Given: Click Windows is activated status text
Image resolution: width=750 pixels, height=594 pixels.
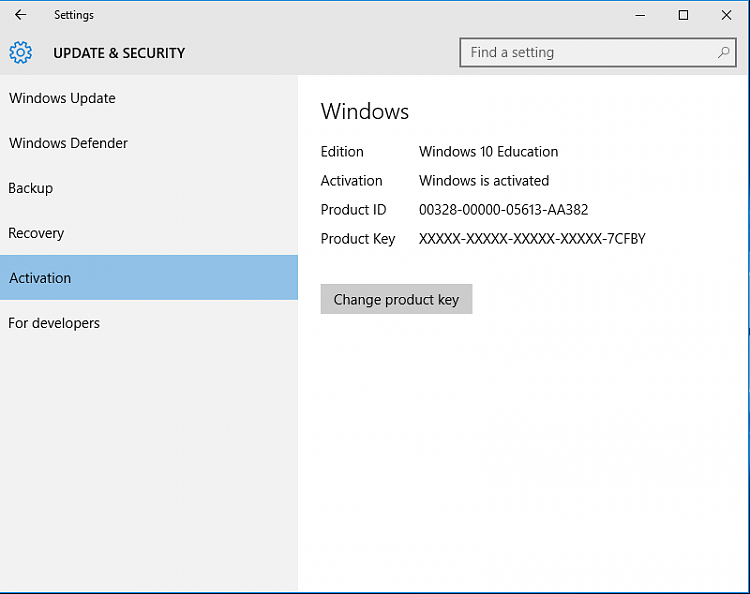Looking at the screenshot, I should pos(484,181).
